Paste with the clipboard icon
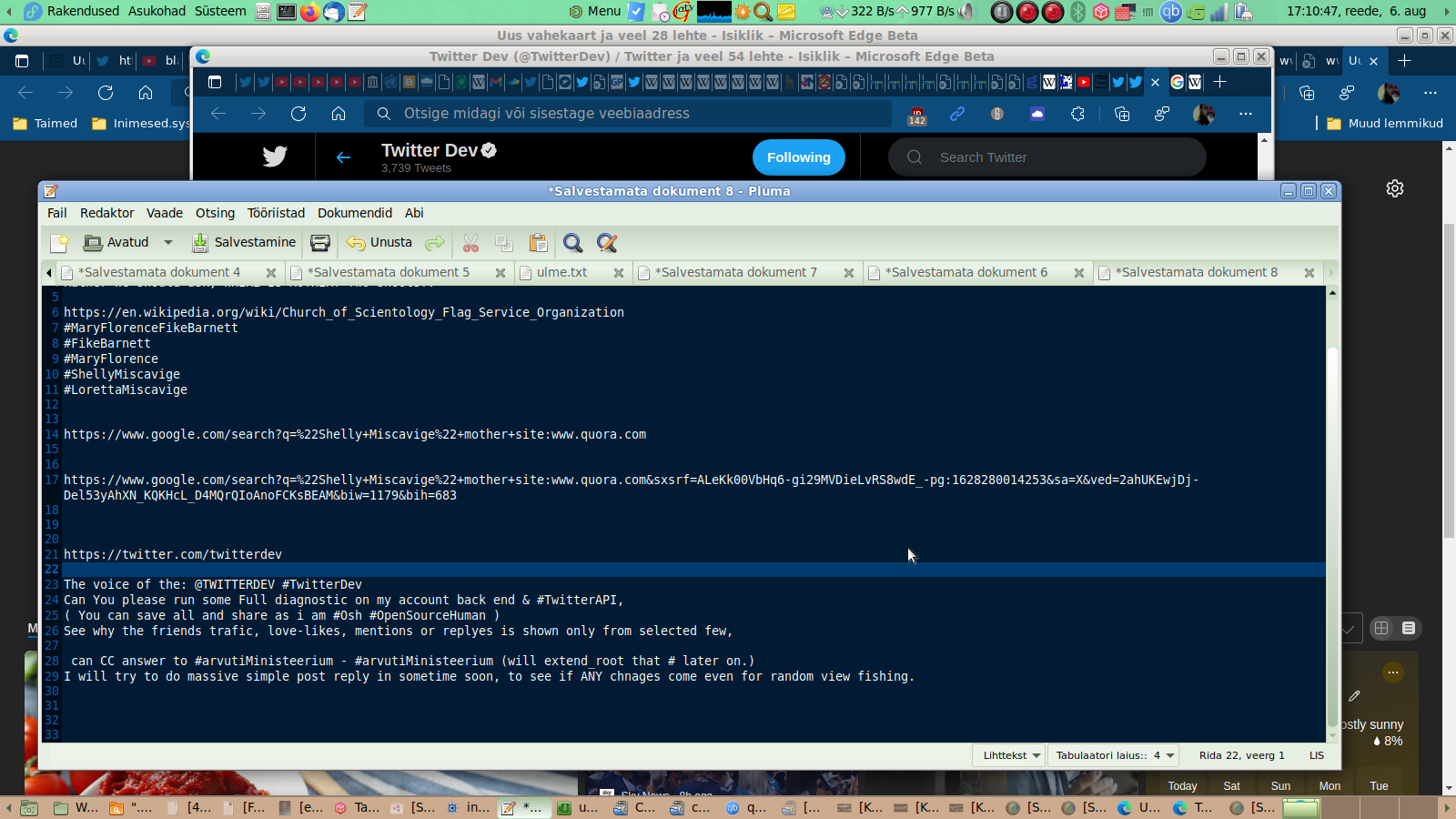This screenshot has height=819, width=1456. click(539, 243)
